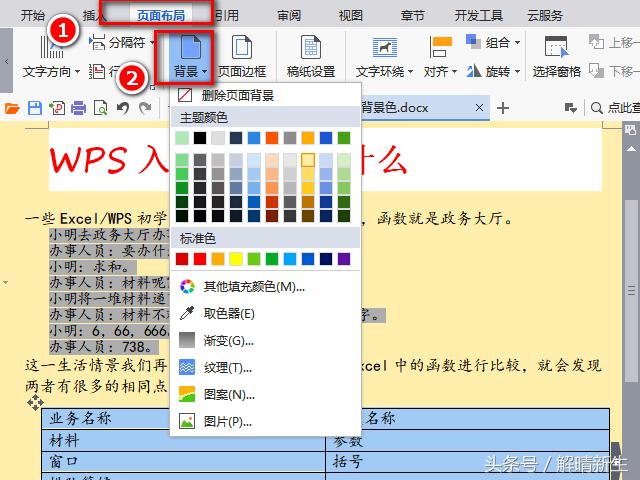Open the 视图 View tab

click(x=351, y=16)
